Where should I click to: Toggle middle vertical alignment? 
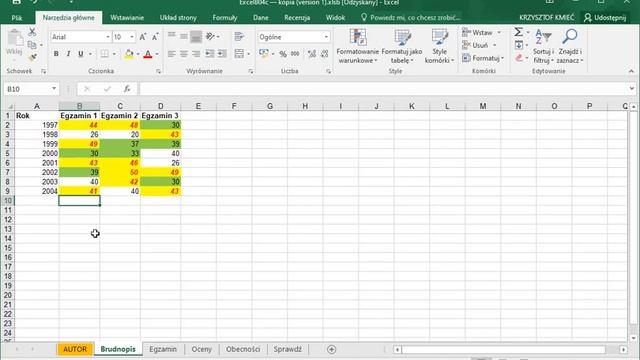click(184, 37)
